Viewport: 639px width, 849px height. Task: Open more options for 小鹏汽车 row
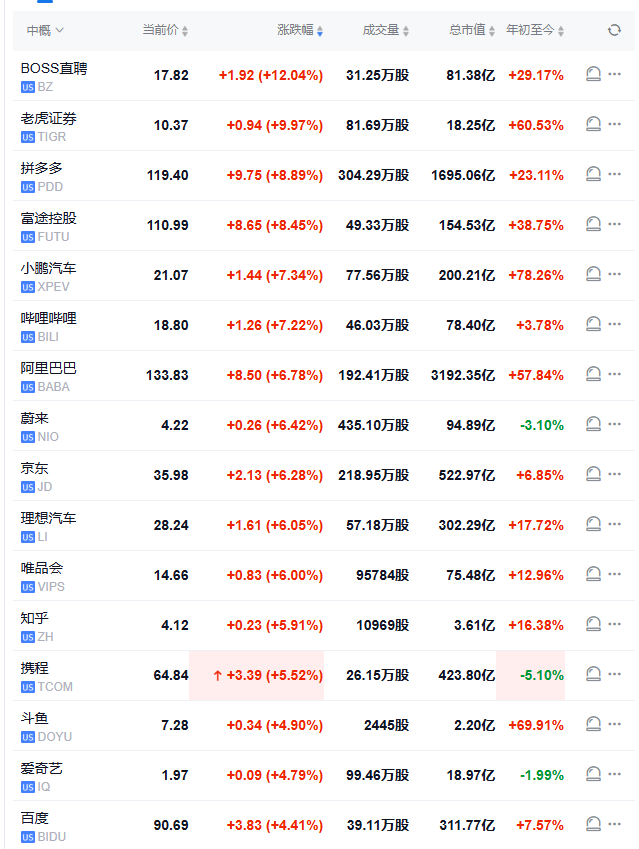[x=615, y=275]
